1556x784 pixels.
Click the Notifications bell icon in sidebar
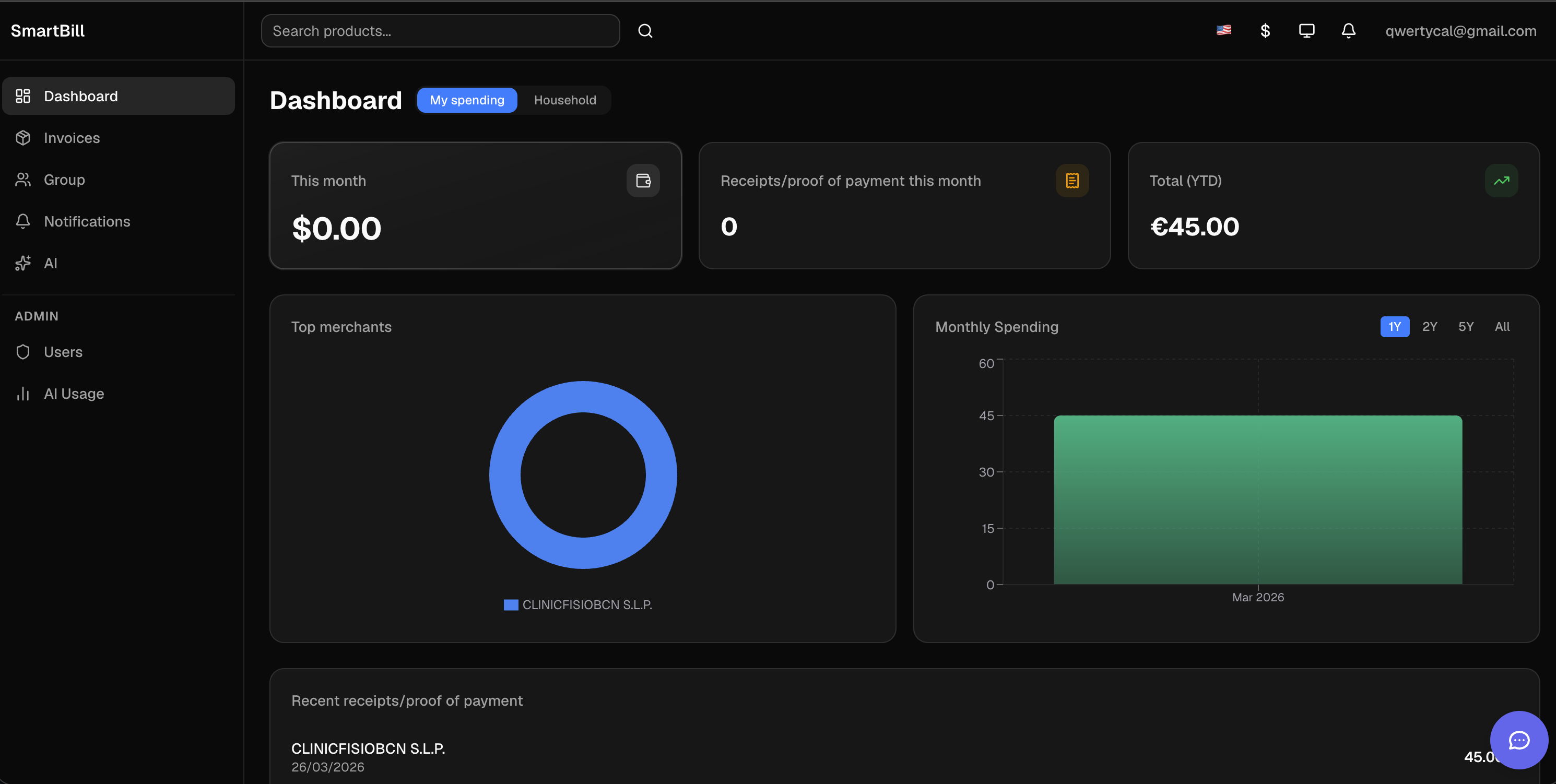23,221
